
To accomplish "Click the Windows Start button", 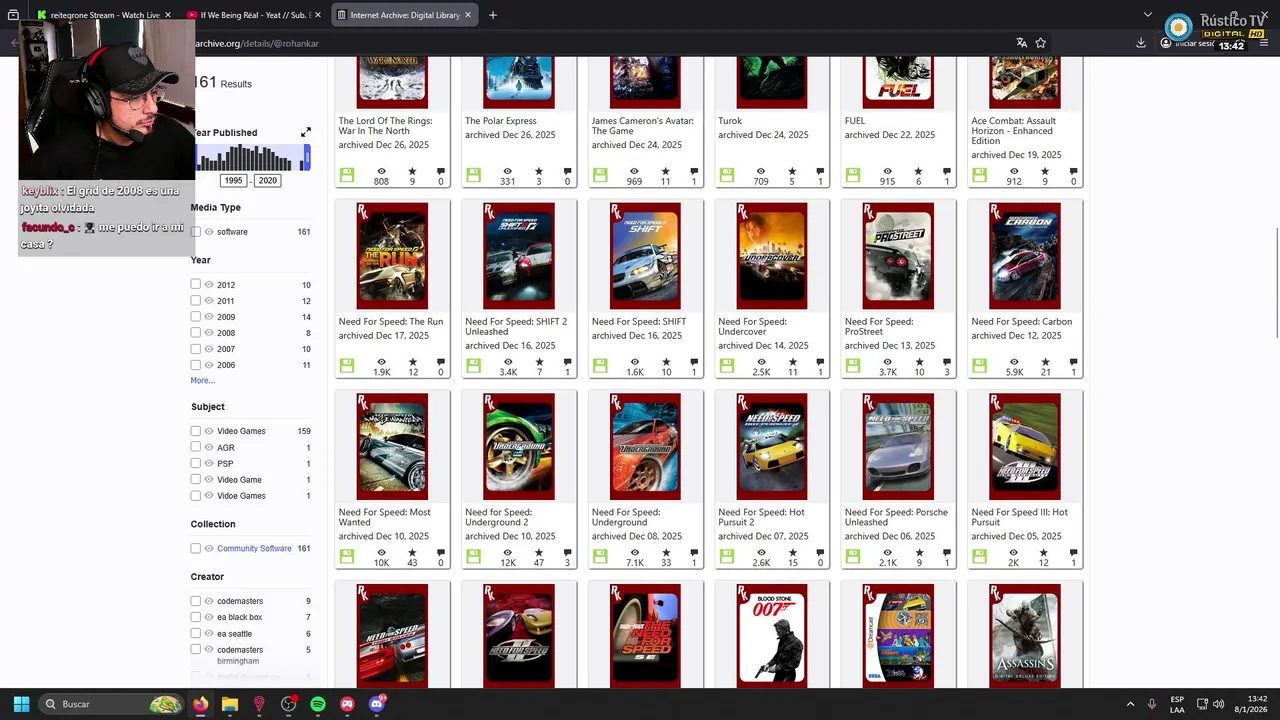I will 21,704.
